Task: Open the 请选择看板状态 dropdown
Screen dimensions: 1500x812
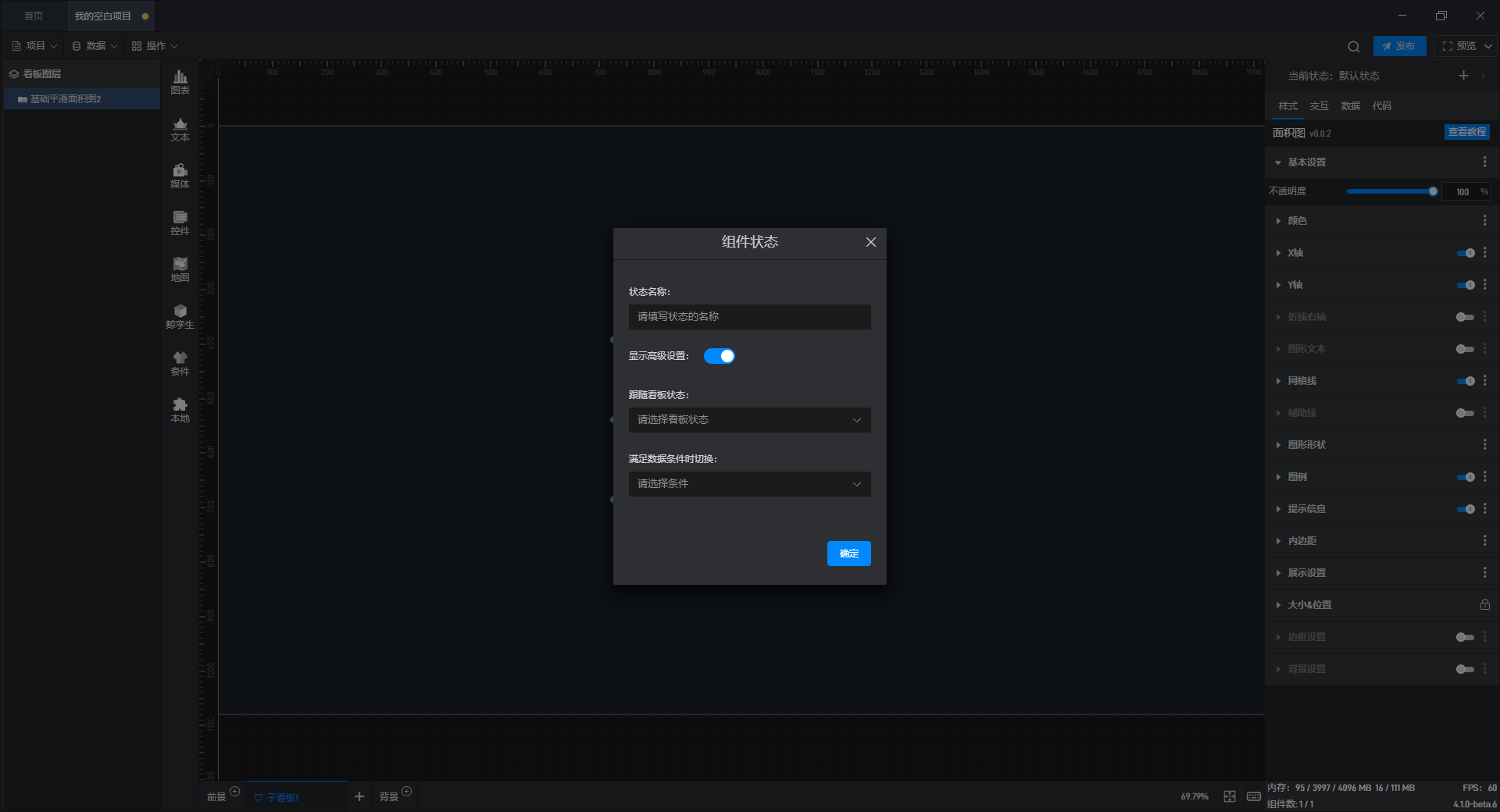Action: click(x=749, y=420)
